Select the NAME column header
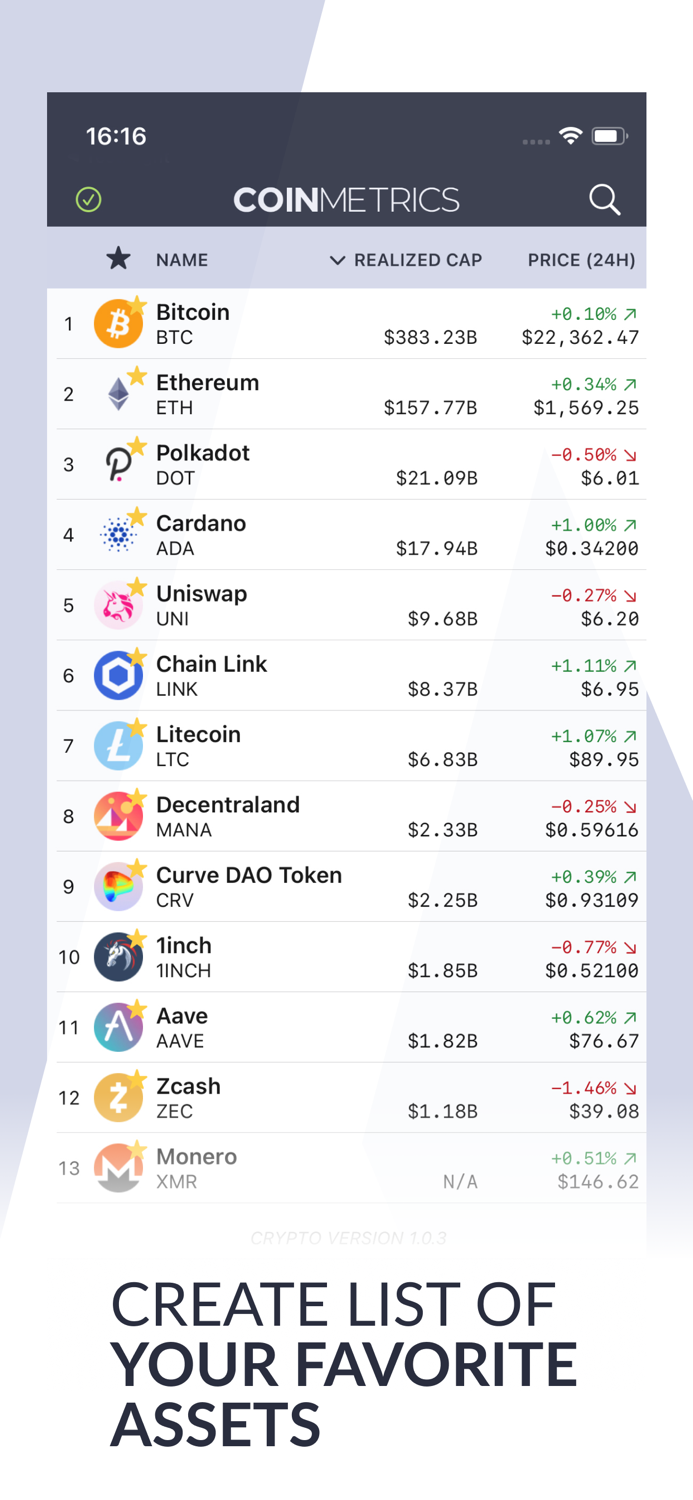The width and height of the screenshot is (693, 1500). pyautogui.click(x=181, y=260)
